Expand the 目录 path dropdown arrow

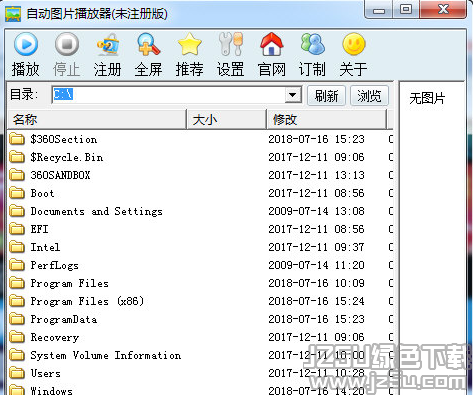[x=293, y=95]
